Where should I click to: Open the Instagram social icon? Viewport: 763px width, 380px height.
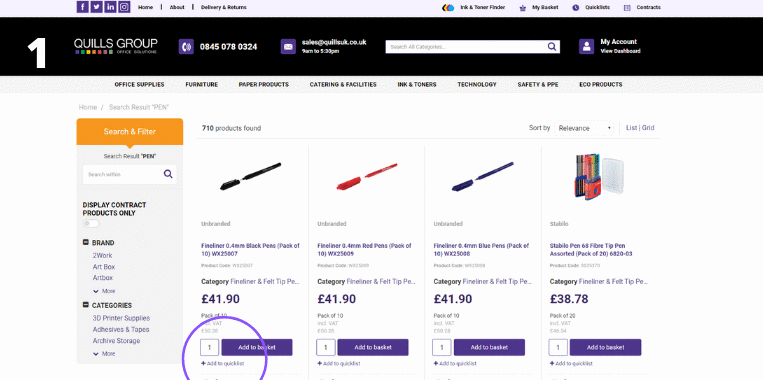125,7
